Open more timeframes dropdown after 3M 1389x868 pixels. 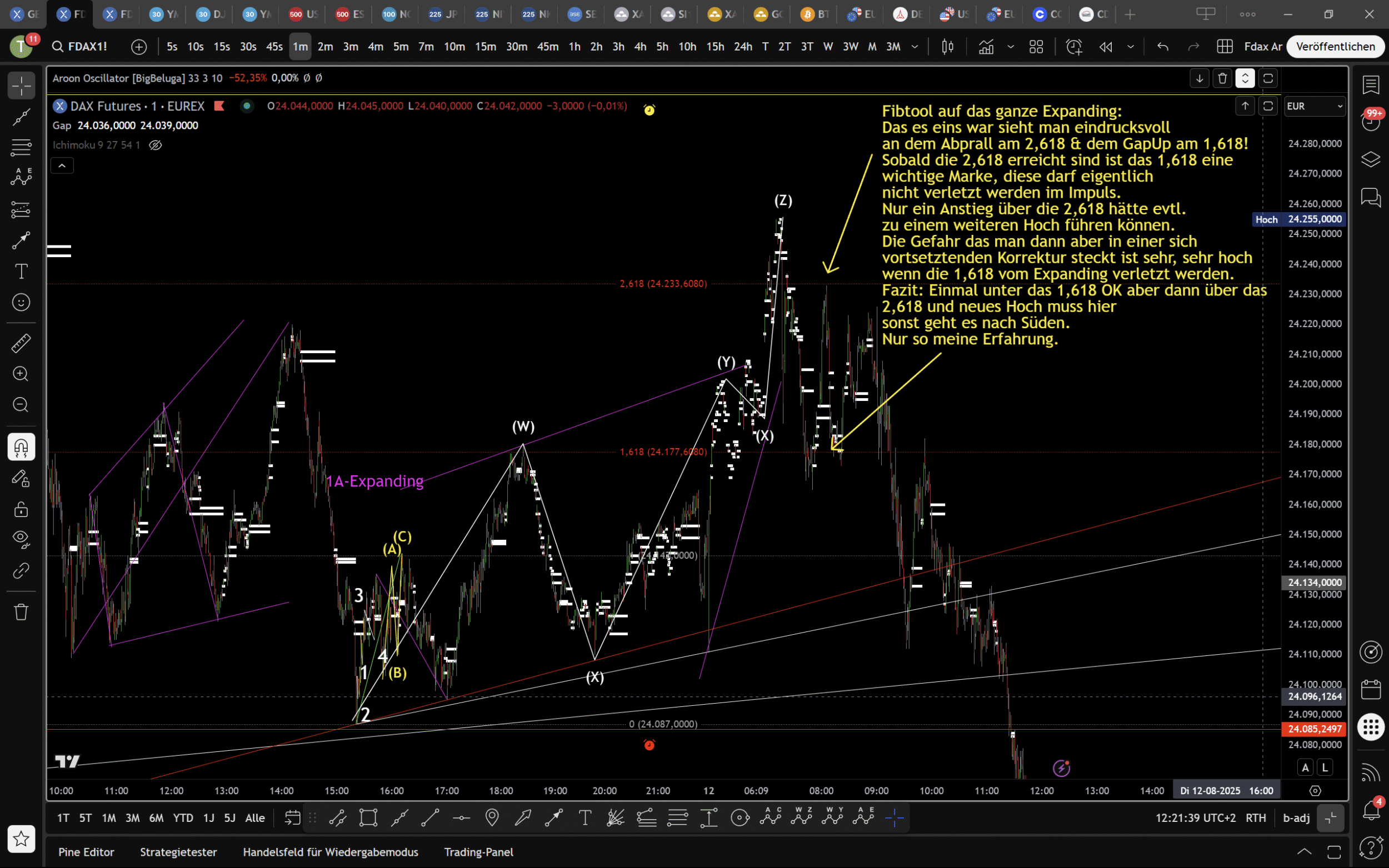(915, 47)
